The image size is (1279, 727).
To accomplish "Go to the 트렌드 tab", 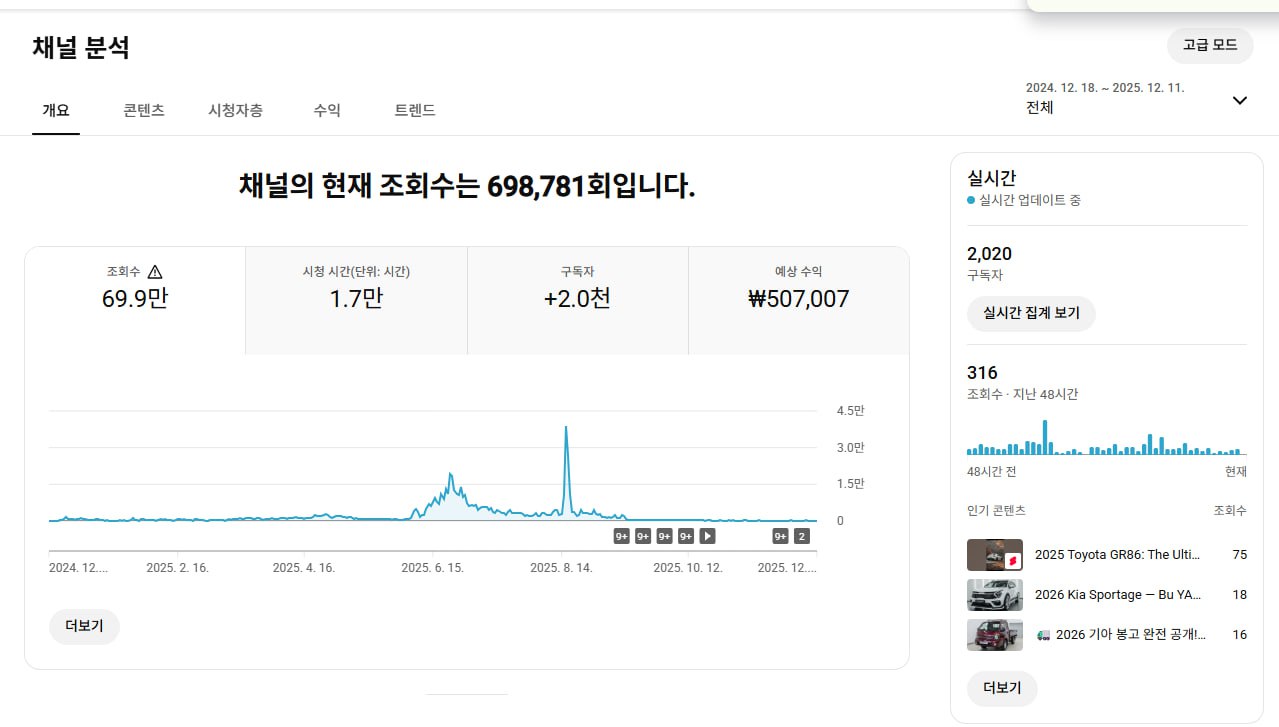I will coord(415,110).
